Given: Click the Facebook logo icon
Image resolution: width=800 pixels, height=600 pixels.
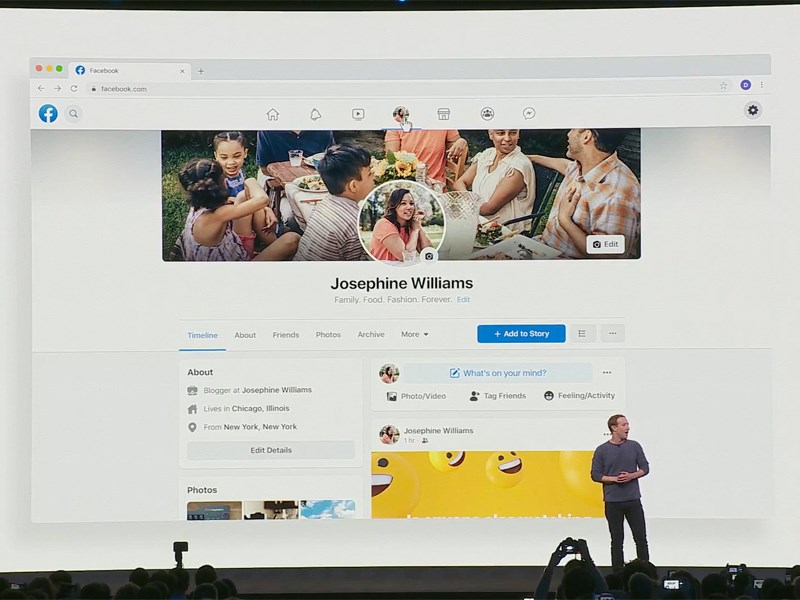Looking at the screenshot, I should click(x=48, y=113).
